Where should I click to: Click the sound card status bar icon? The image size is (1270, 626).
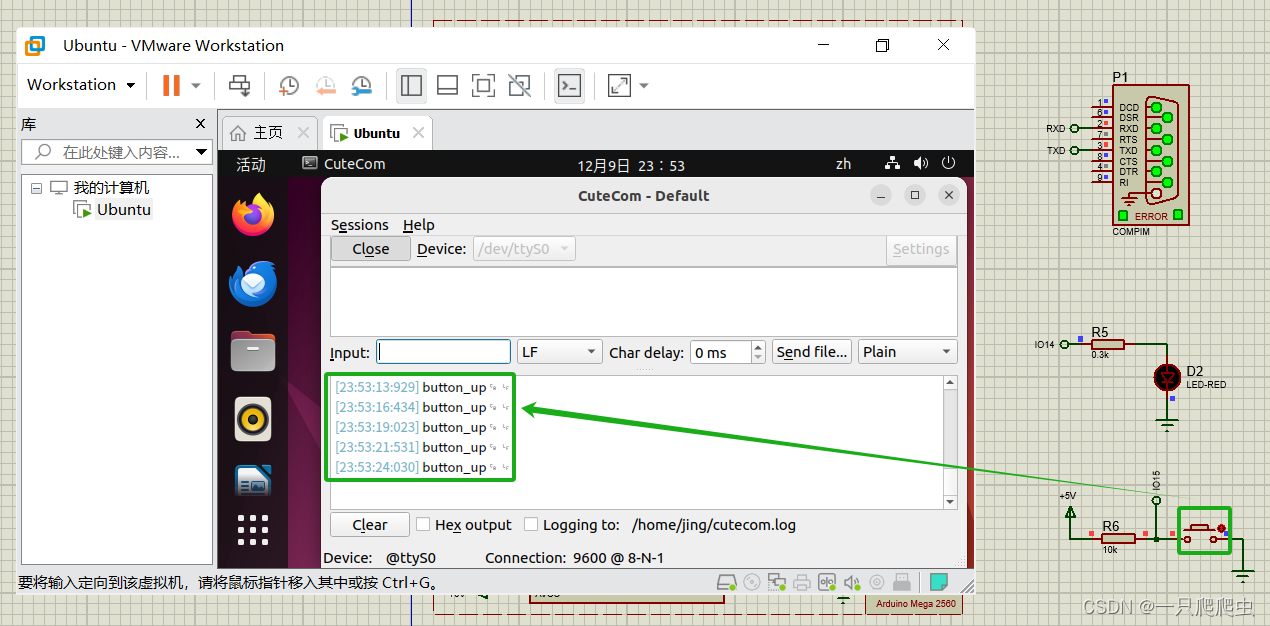(x=852, y=581)
